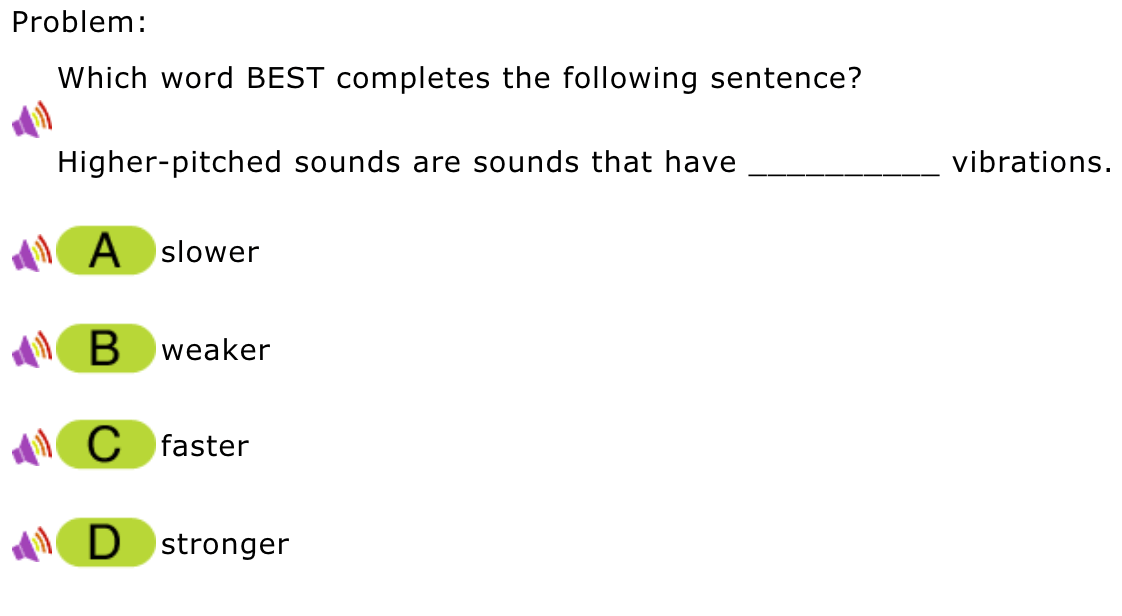Play audio for answer C faster

tap(32, 447)
